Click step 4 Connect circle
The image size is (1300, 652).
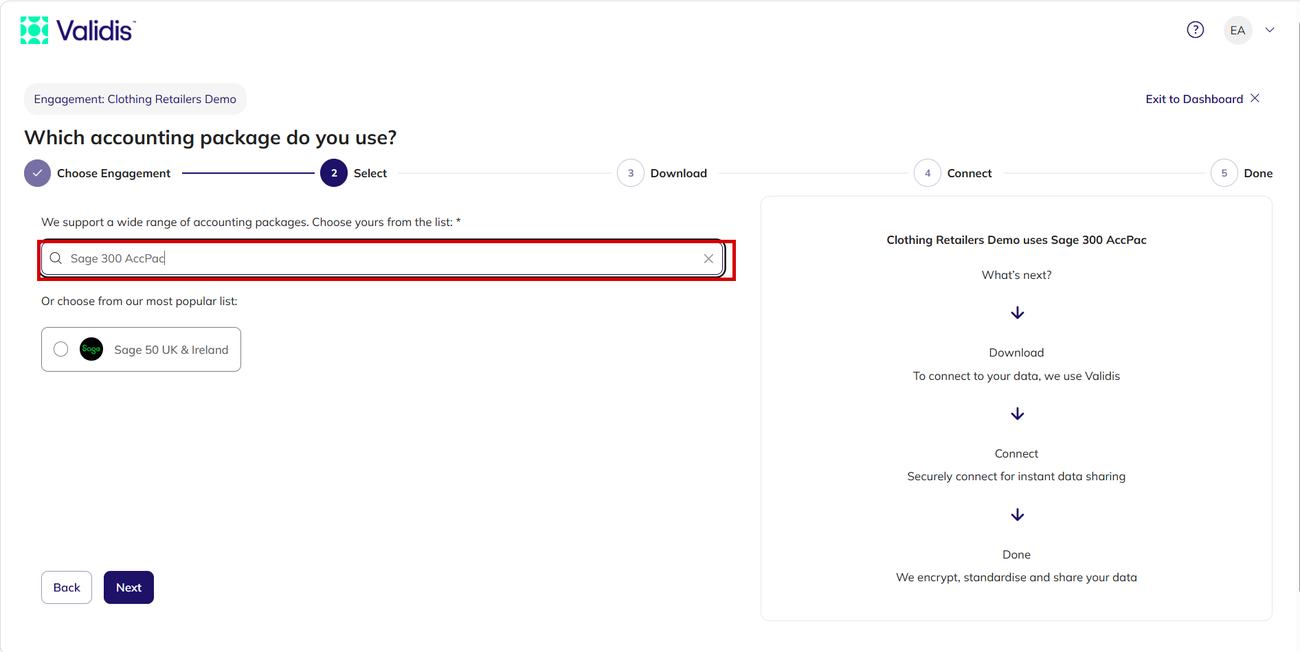click(x=927, y=173)
